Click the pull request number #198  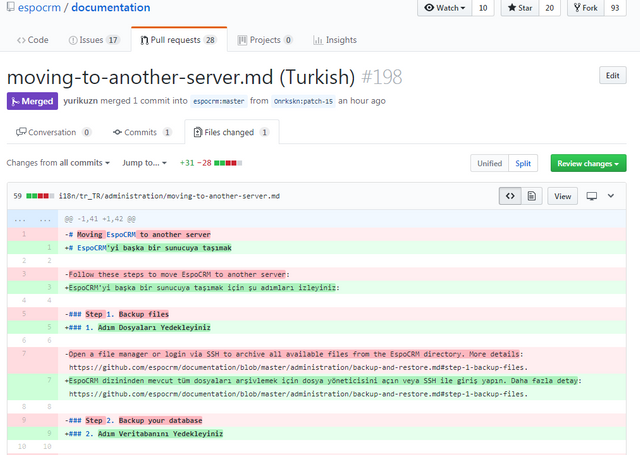(382, 77)
